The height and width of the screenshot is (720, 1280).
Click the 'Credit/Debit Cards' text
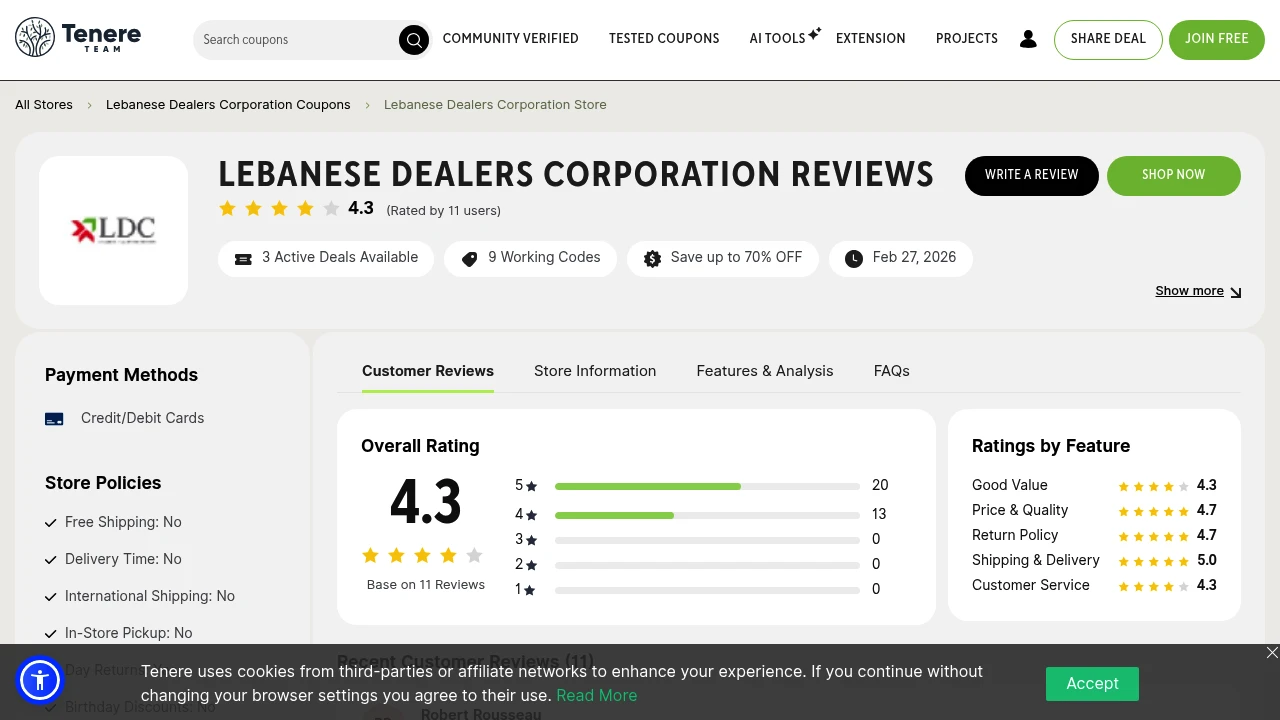pos(142,419)
